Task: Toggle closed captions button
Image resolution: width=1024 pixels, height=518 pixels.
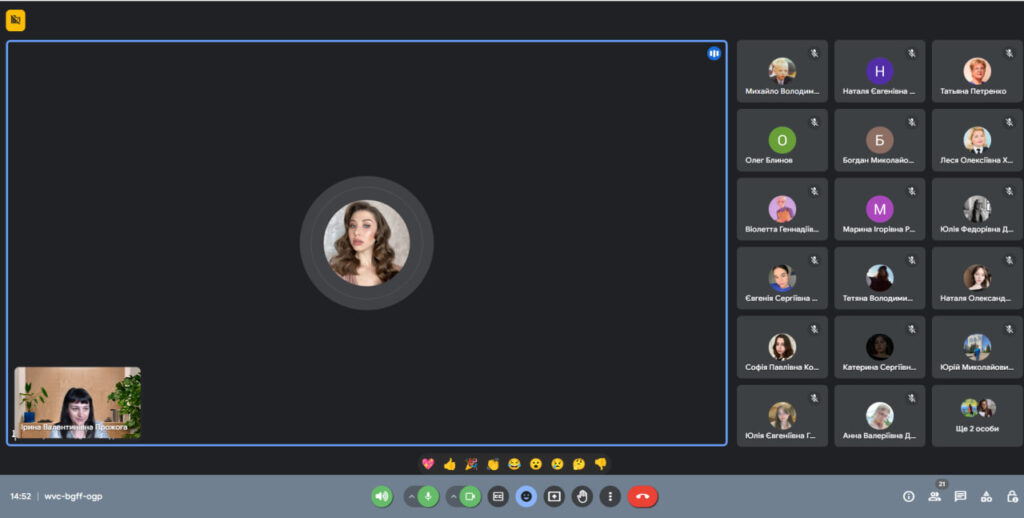Action: [498, 496]
